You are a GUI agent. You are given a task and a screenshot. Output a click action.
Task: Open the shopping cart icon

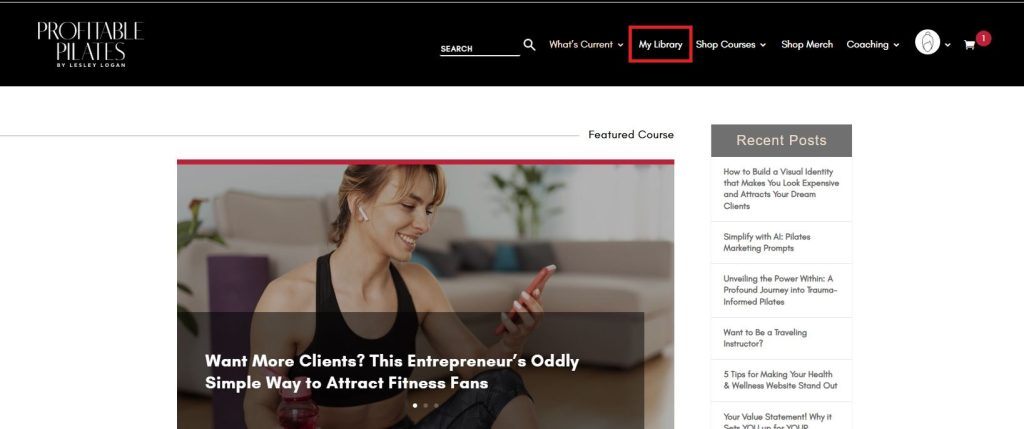(969, 45)
